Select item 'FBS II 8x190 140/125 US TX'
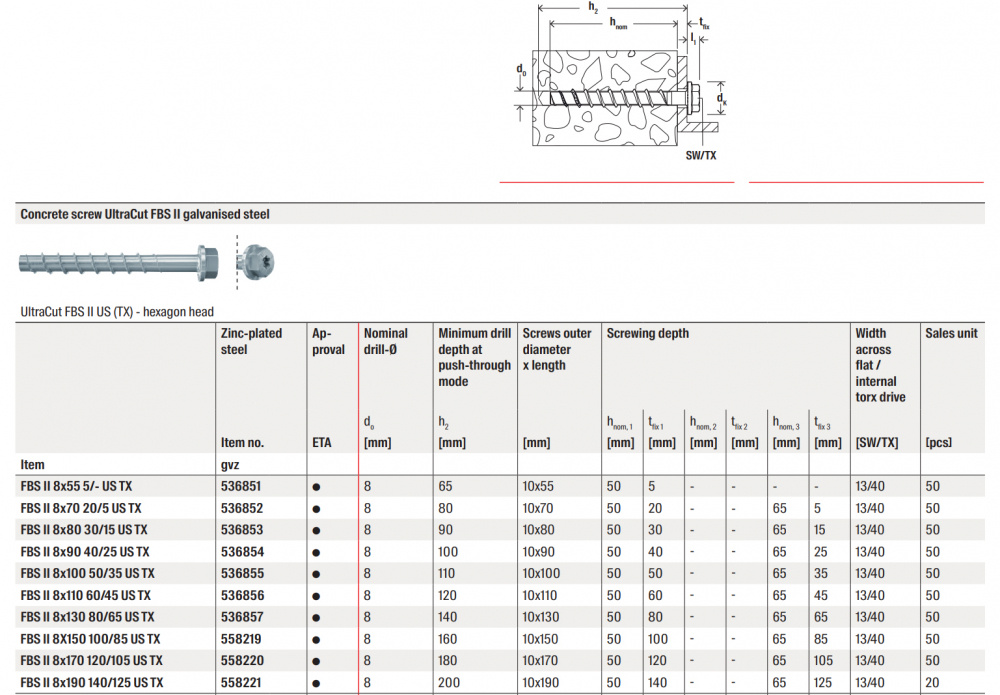The image size is (1000, 695). click(92, 682)
